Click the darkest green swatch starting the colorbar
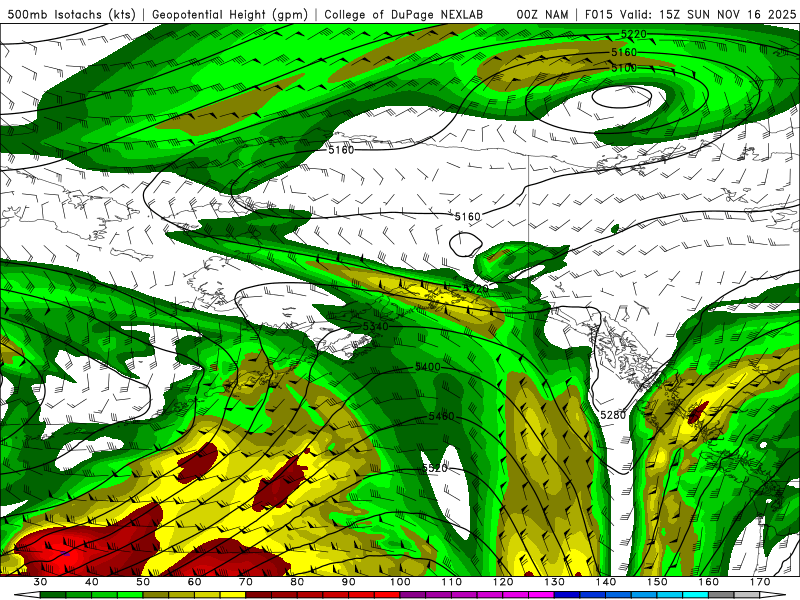 click(x=53, y=595)
